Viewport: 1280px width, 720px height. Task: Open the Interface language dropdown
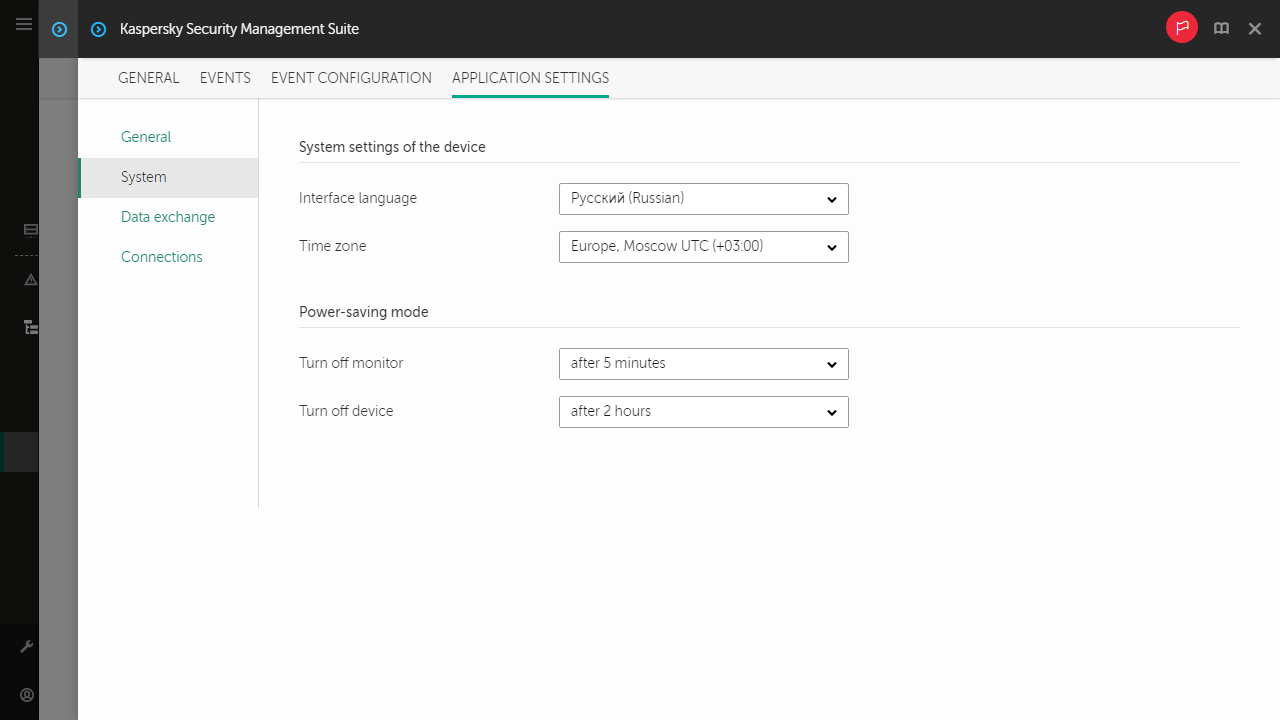(x=703, y=198)
